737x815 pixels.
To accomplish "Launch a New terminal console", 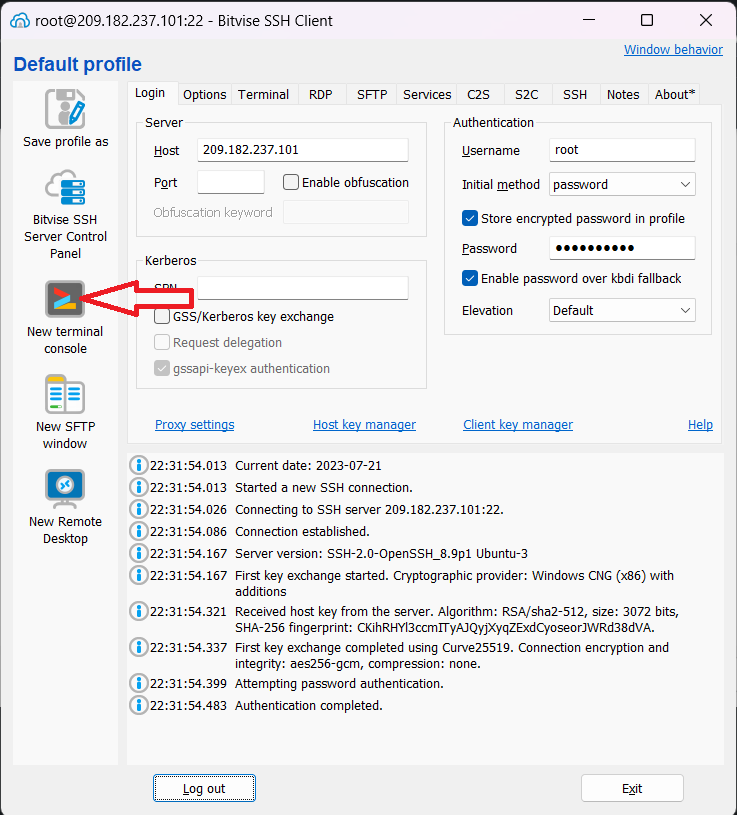I will (65, 299).
